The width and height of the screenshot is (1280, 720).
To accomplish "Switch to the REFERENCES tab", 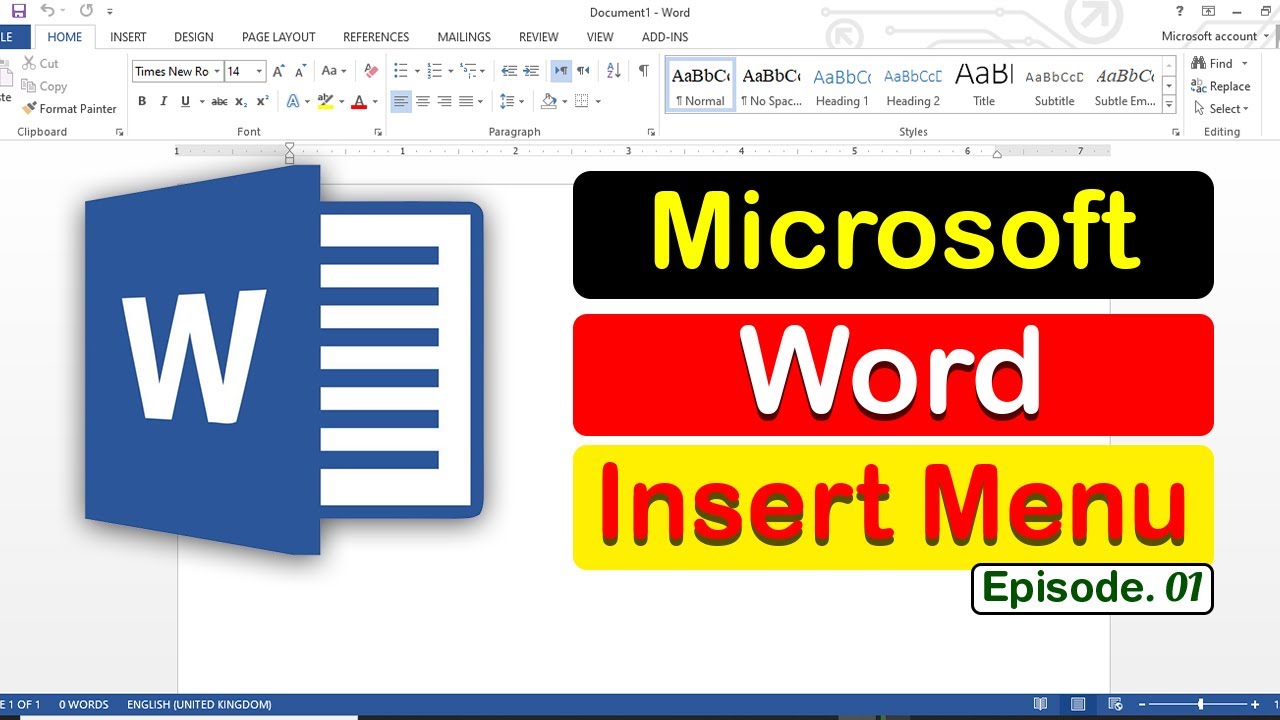I will click(x=376, y=37).
